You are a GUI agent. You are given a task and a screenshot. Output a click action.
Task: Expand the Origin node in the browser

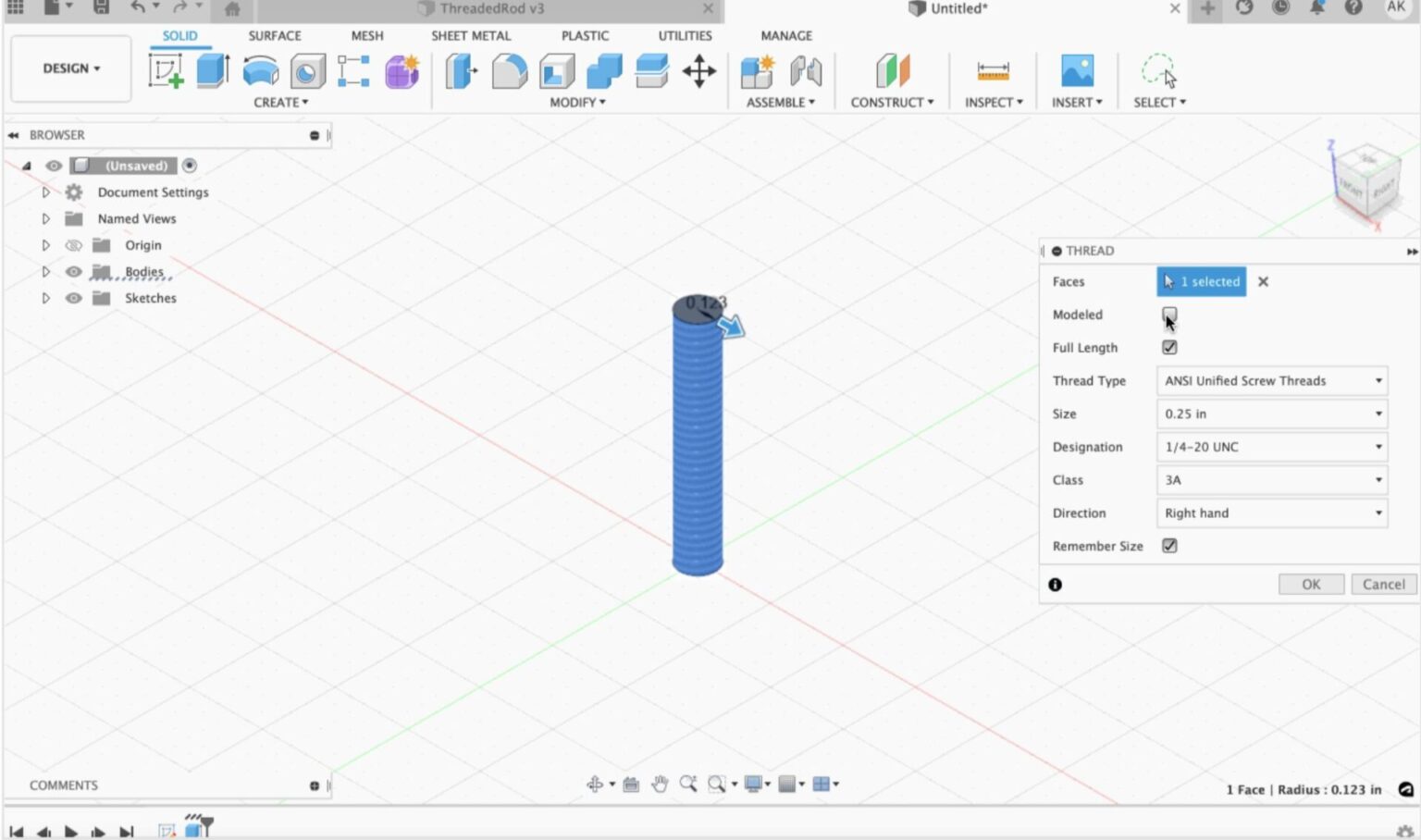point(45,244)
